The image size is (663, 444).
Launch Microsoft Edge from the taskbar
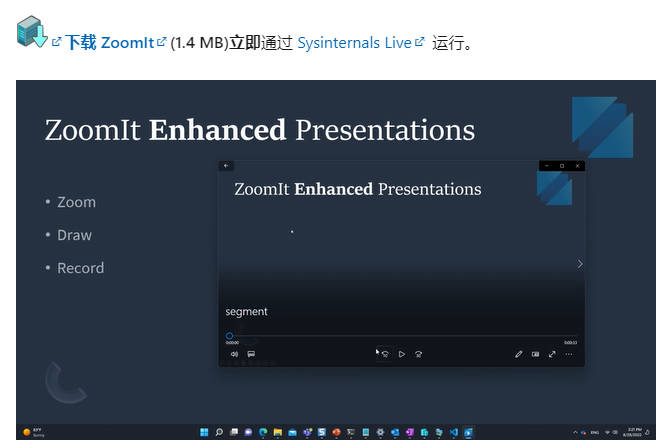263,432
